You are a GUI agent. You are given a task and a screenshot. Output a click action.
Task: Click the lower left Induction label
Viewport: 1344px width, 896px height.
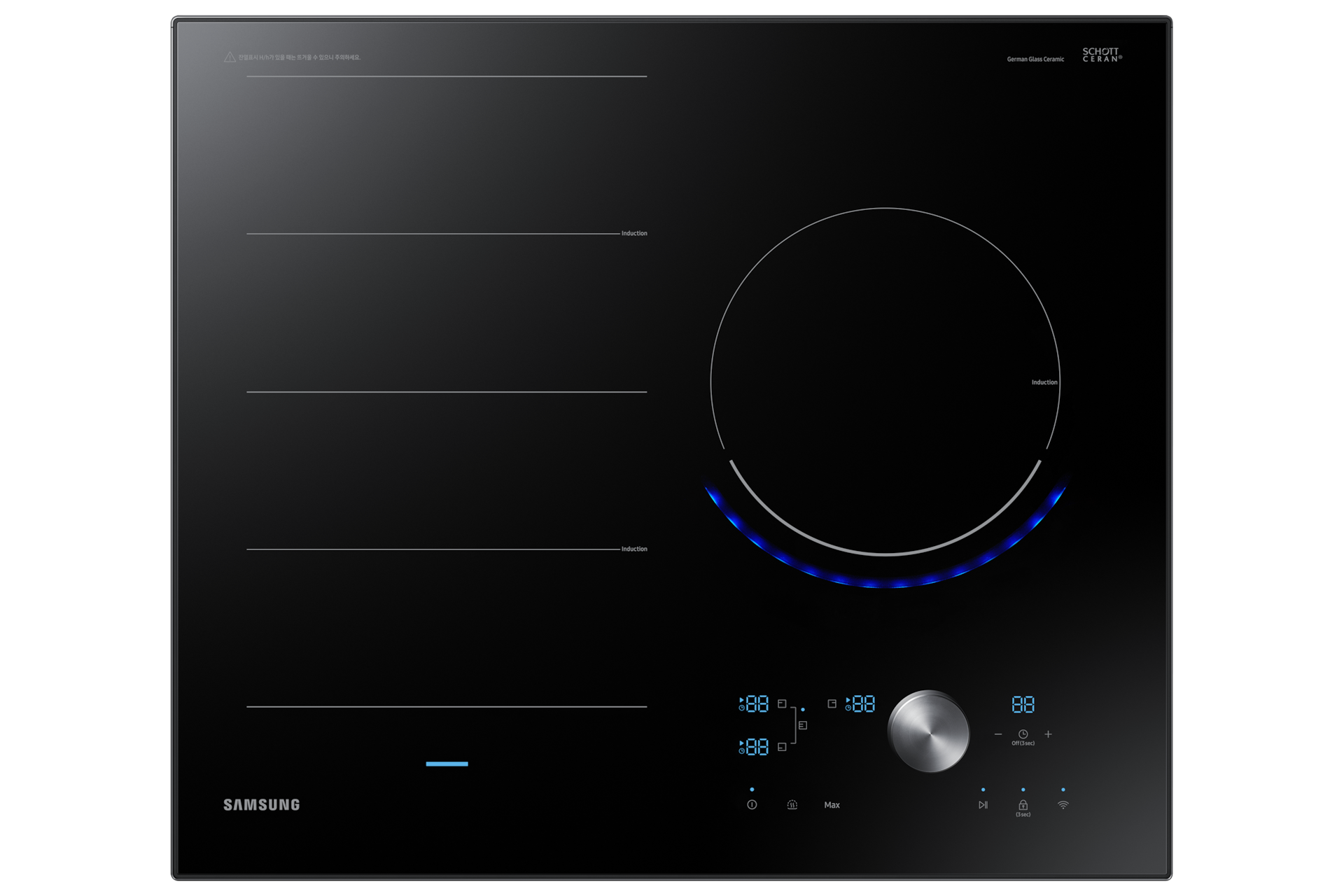[634, 549]
